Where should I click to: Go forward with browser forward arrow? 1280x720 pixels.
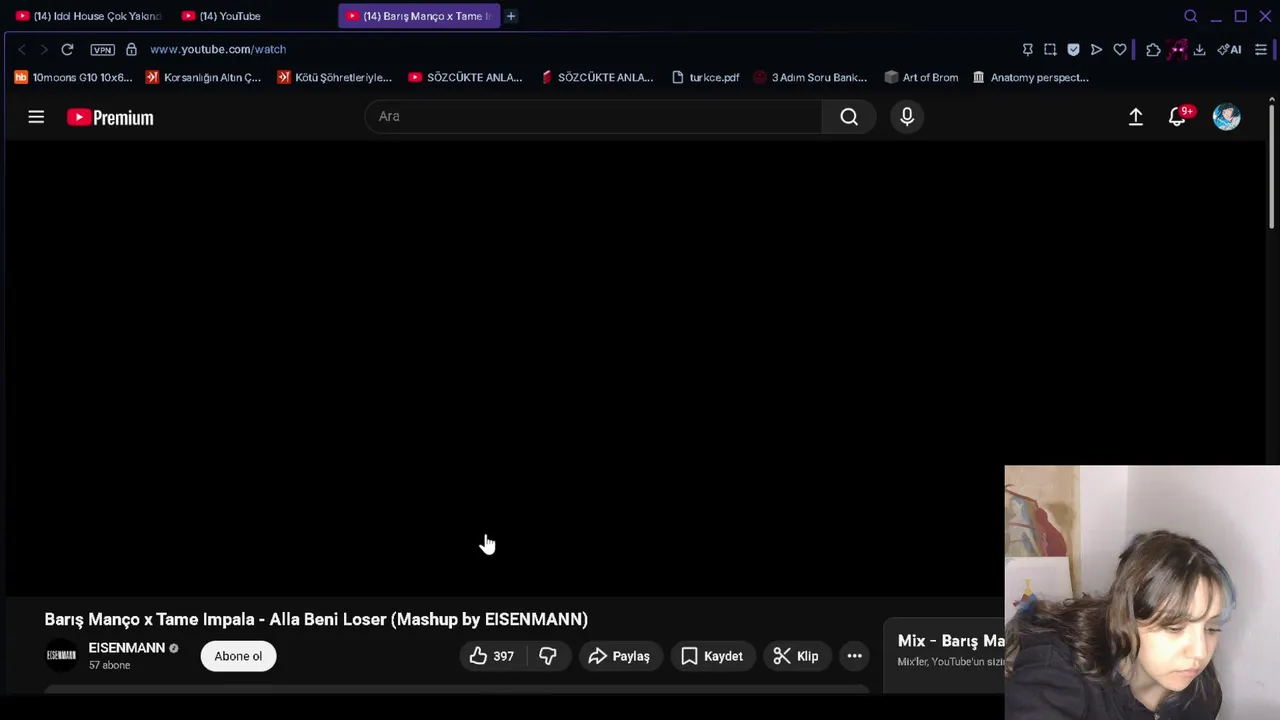43,49
